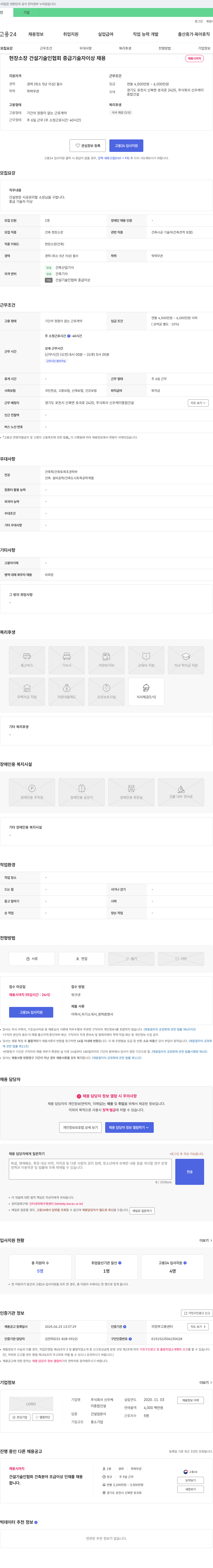Click the 새창보기 button

point(191,1489)
